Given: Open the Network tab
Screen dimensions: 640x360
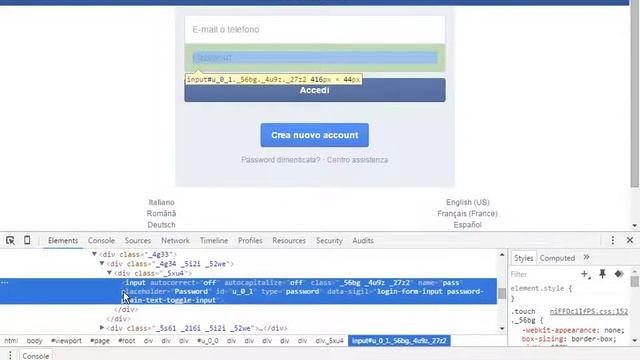Looking at the screenshot, I should click(x=175, y=240).
